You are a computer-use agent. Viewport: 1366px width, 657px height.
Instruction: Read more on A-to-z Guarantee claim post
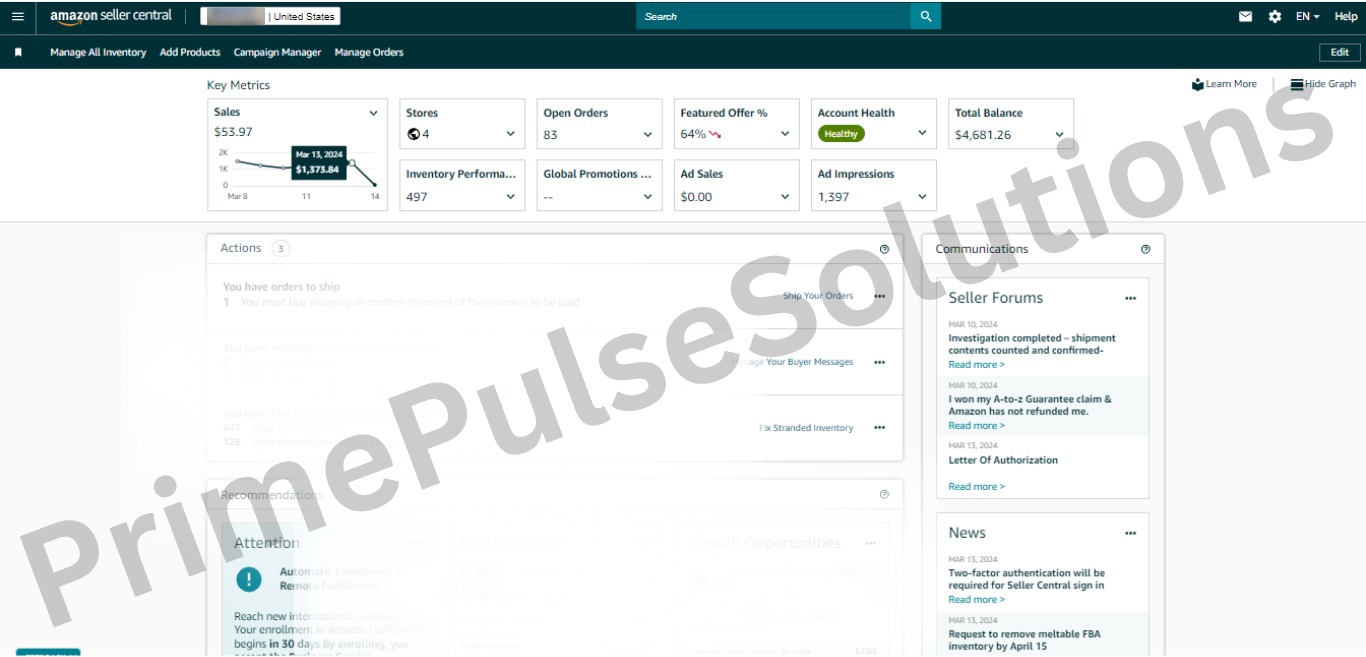pyautogui.click(x=977, y=426)
